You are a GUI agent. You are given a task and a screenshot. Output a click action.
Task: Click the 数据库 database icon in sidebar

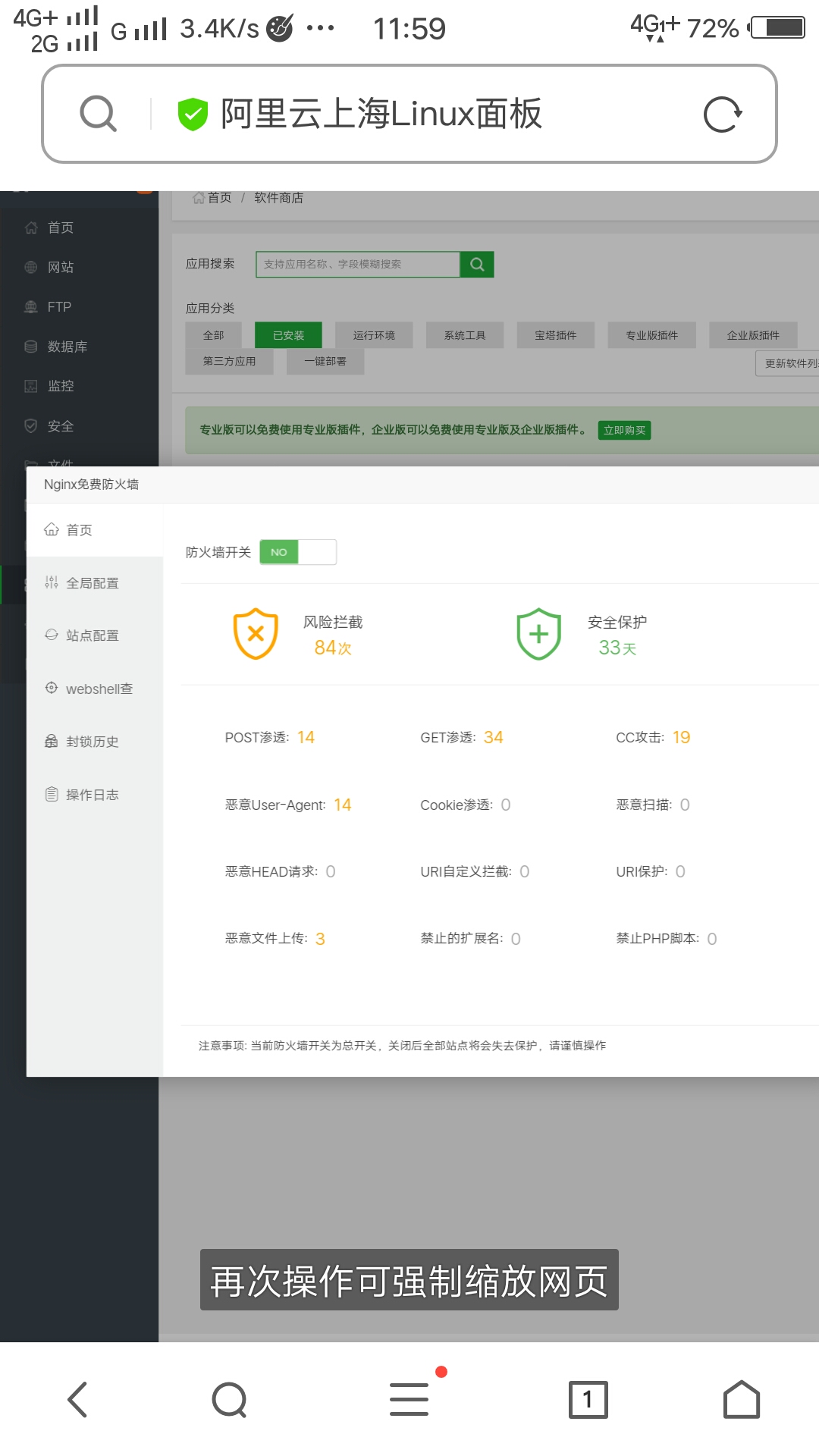(31, 346)
